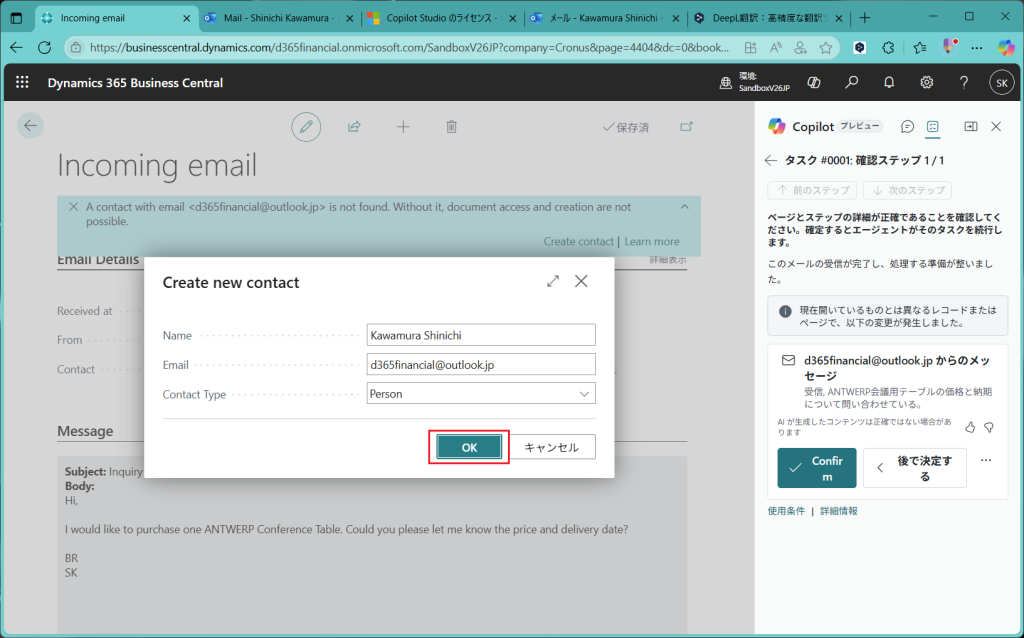Open the Contact Type dropdown
Image resolution: width=1024 pixels, height=638 pixels.
[x=584, y=394]
